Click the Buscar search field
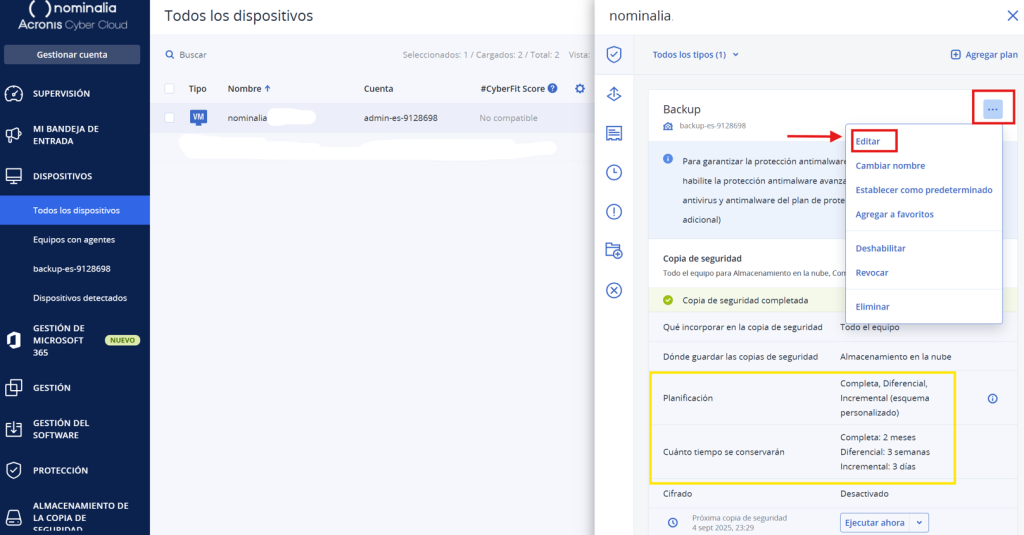Viewport: 1024px width, 535px height. [250, 55]
